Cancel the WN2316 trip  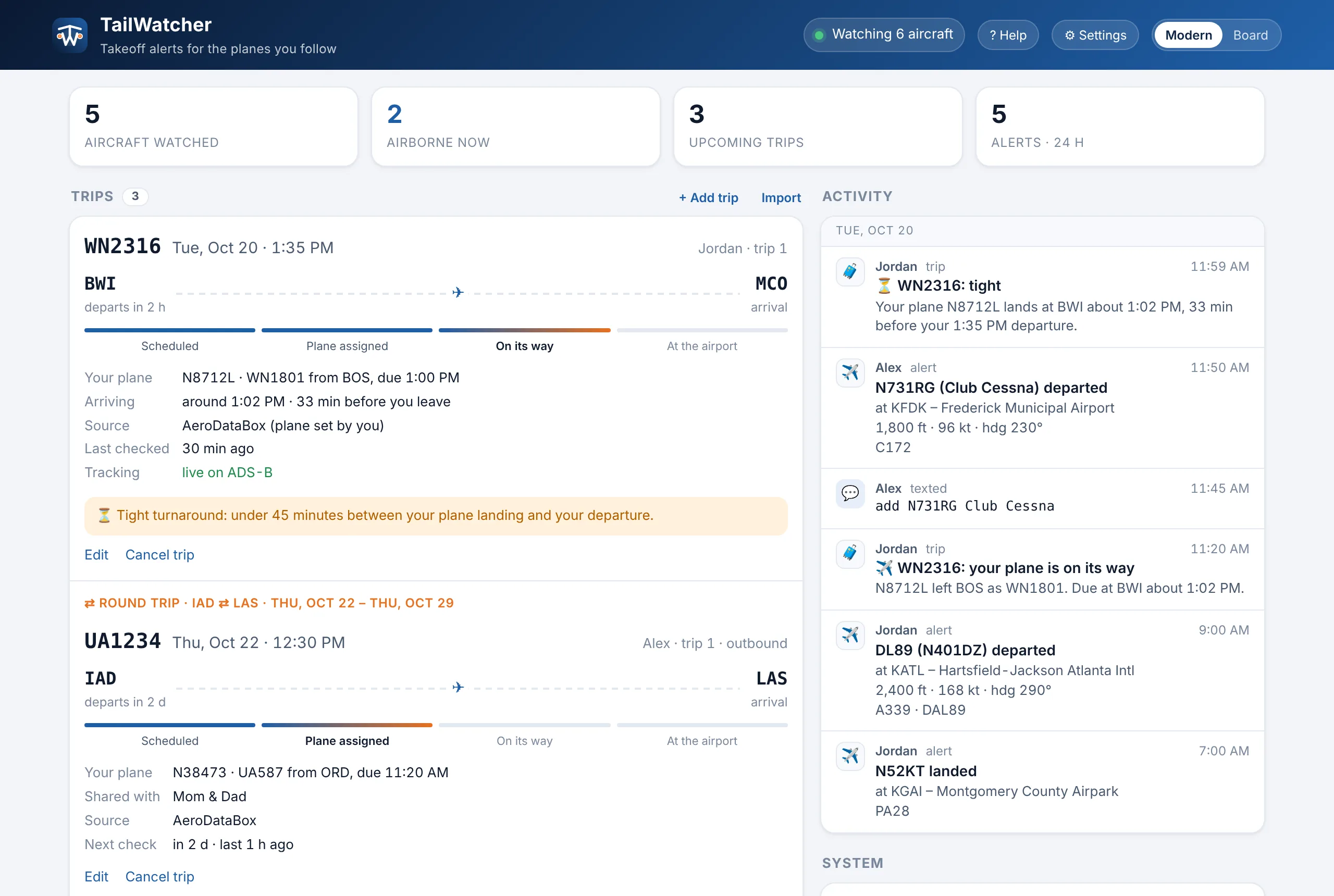pos(159,555)
